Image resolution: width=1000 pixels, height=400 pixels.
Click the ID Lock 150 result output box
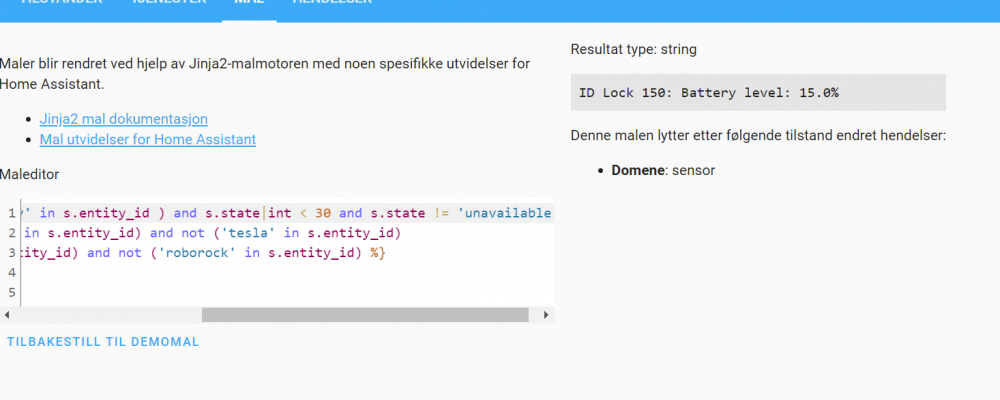coord(757,92)
